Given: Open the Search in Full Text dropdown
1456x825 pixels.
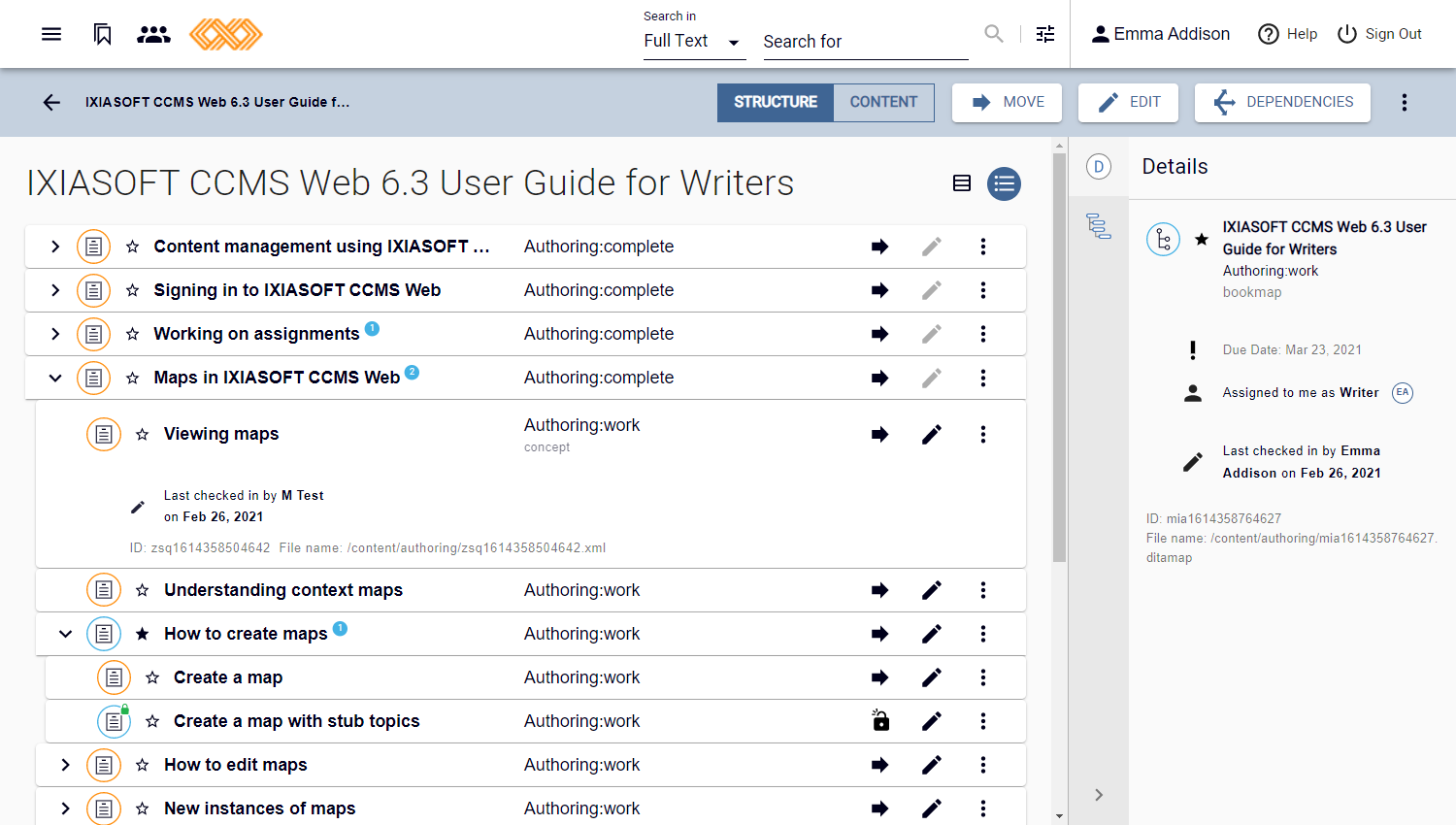Looking at the screenshot, I should [694, 42].
